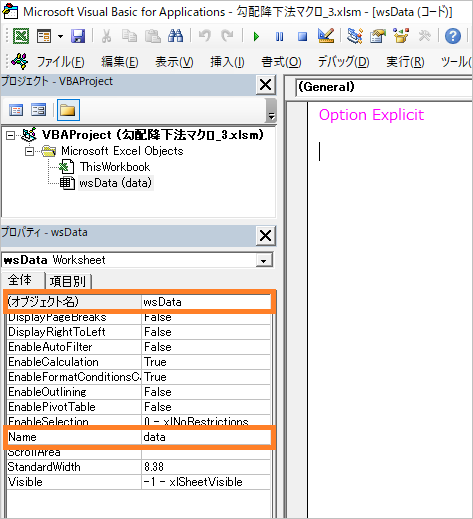
Task: Open the デバッグ(D) menu
Action: [343, 62]
